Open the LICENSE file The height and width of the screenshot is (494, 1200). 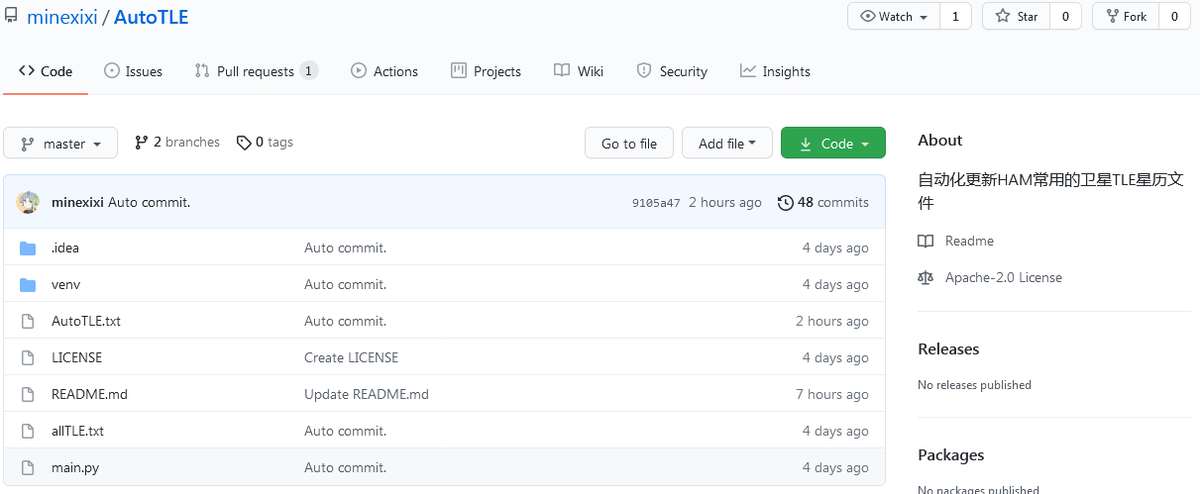(x=77, y=358)
